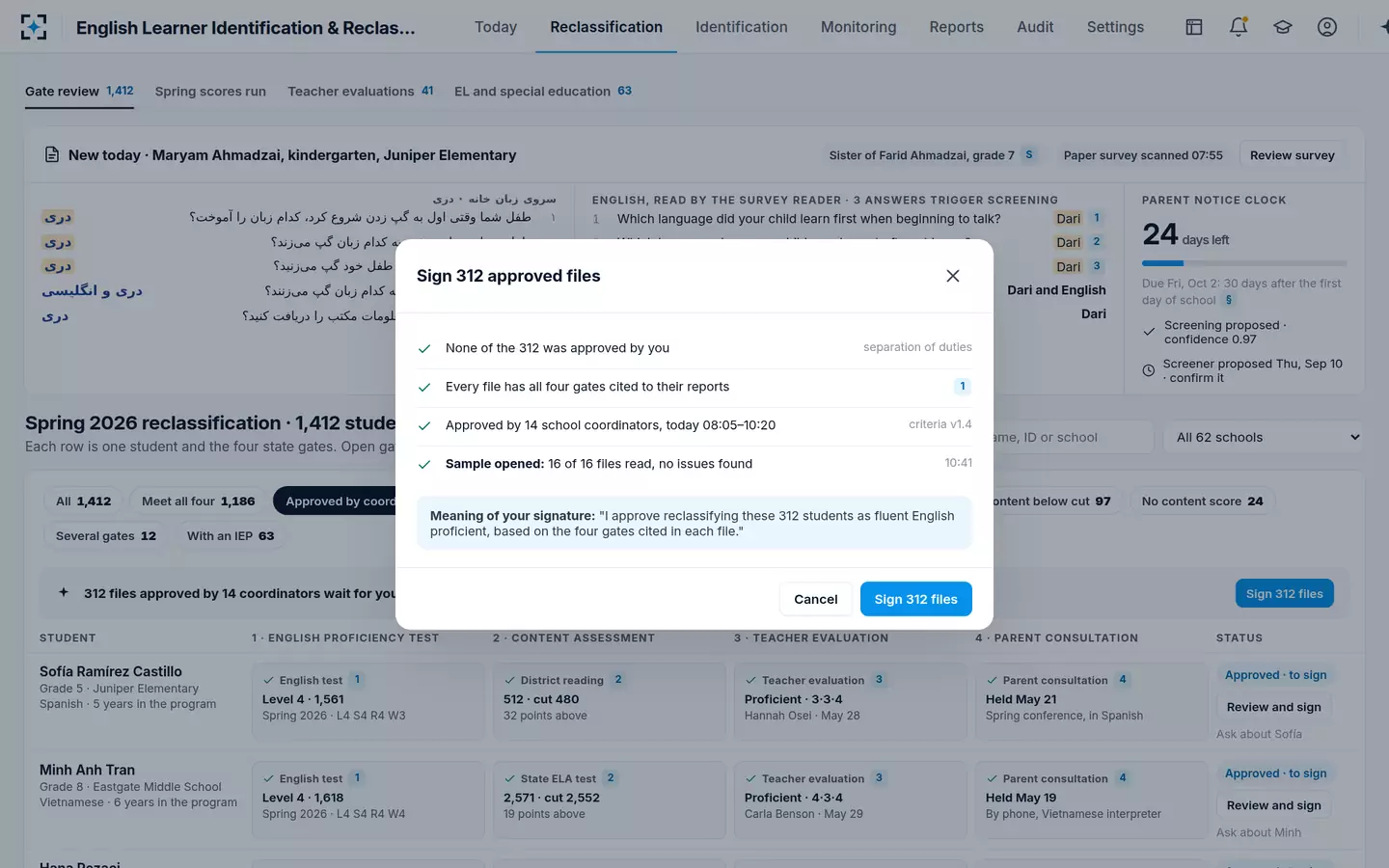
Task: Click Sign 312 files in the background banner
Action: point(1285,593)
